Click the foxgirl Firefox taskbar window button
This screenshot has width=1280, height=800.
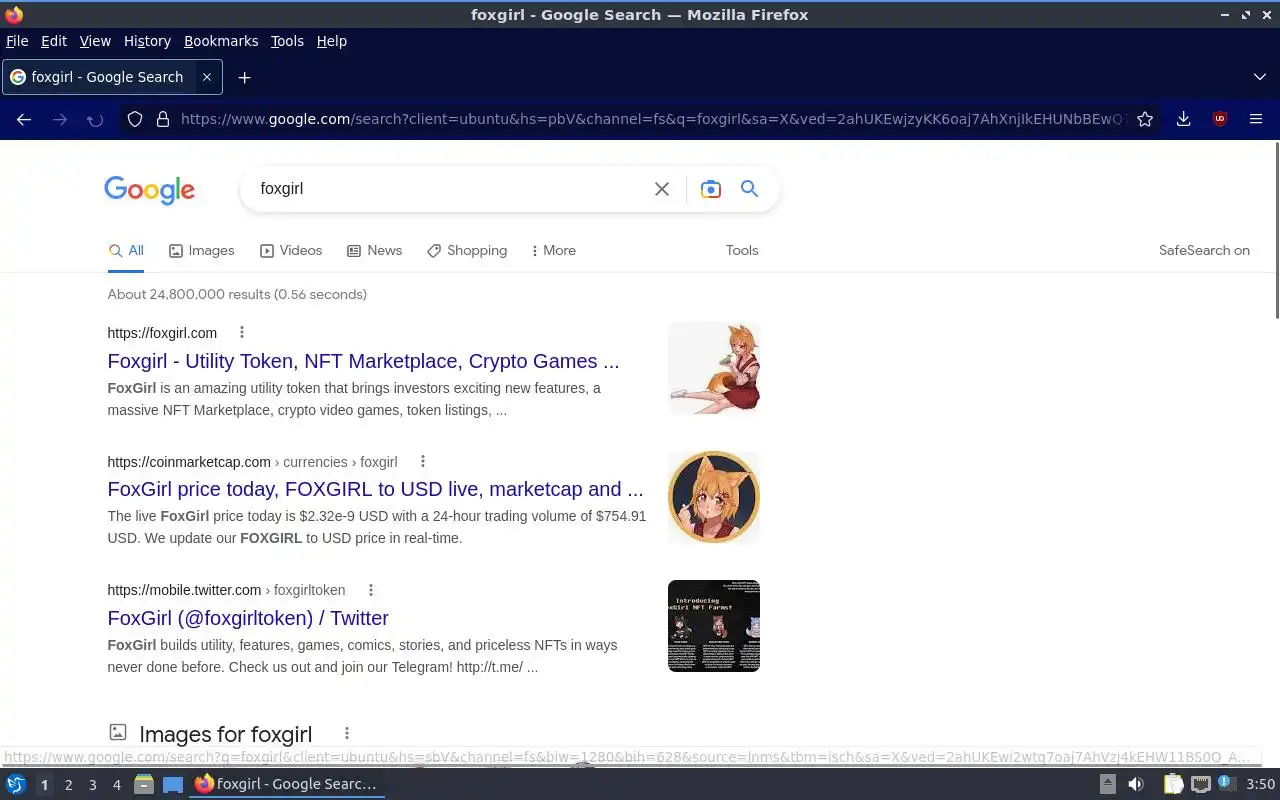click(288, 785)
